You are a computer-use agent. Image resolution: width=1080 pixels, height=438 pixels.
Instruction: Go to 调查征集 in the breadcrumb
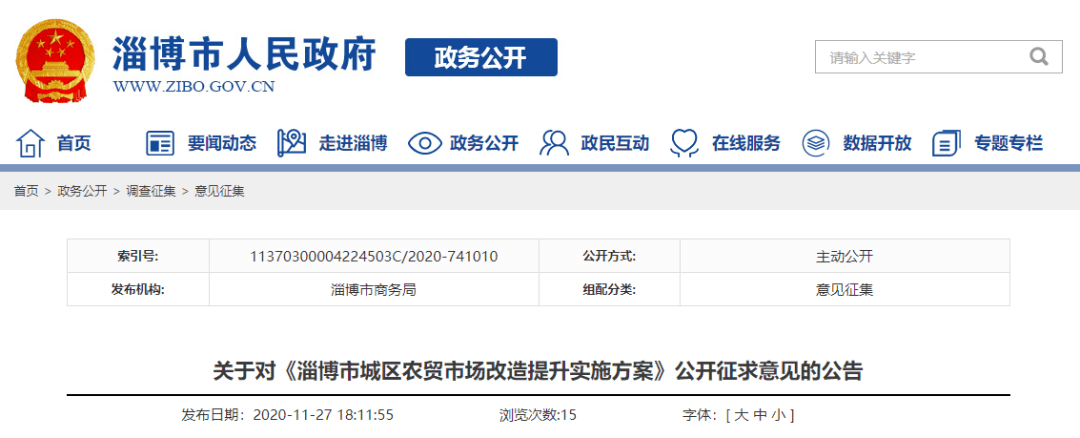(150, 191)
